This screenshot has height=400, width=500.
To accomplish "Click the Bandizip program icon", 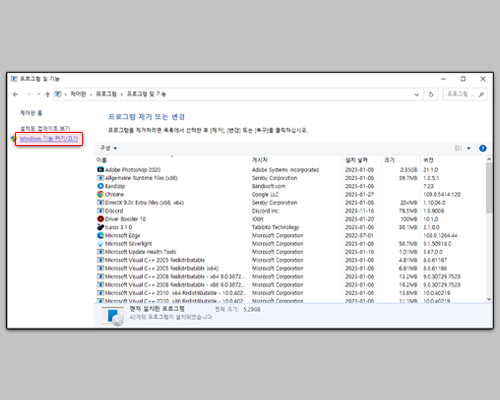I will click(100, 186).
